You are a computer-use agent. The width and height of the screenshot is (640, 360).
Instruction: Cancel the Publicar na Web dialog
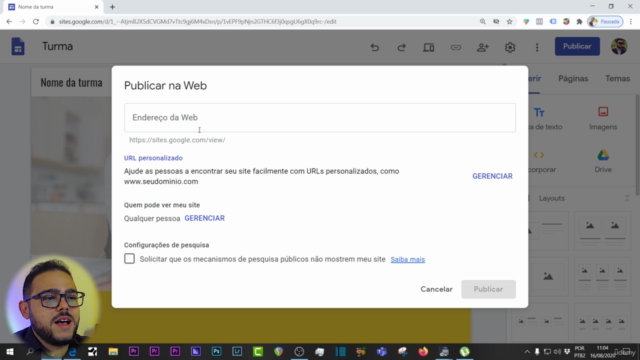[436, 289]
